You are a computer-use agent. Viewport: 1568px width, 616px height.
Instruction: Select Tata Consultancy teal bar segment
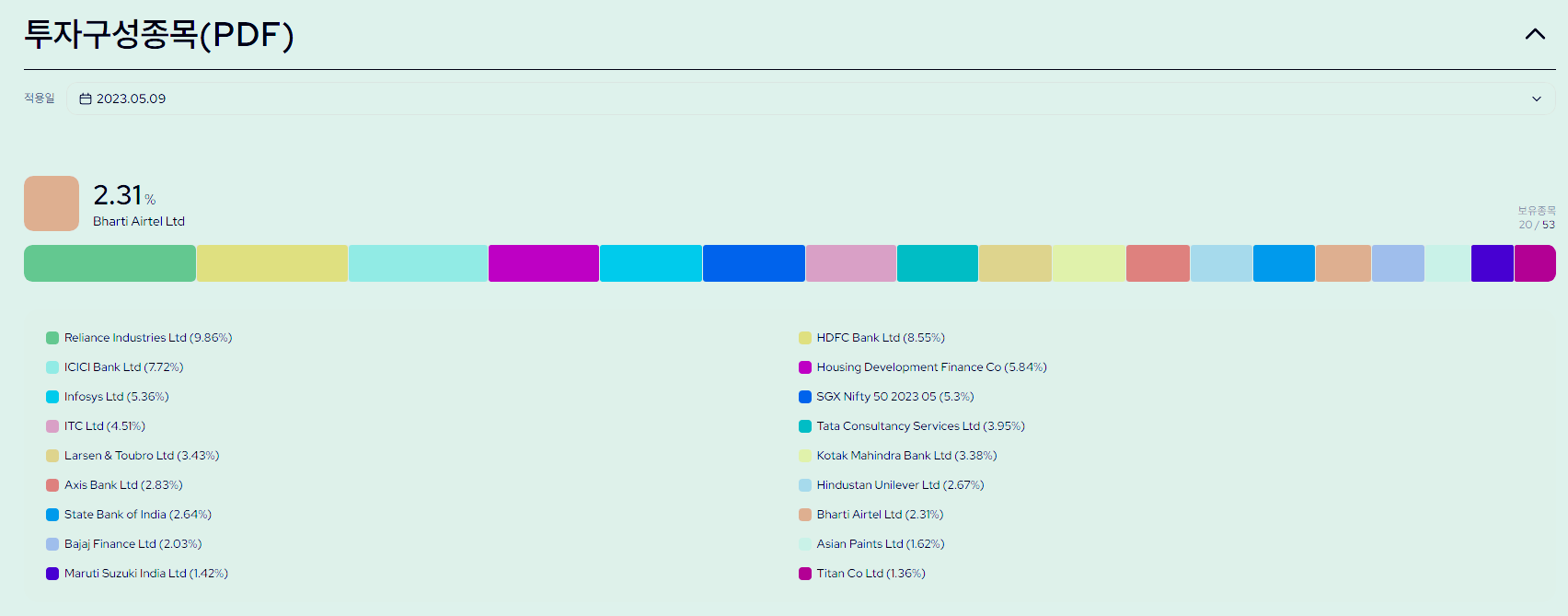point(938,263)
